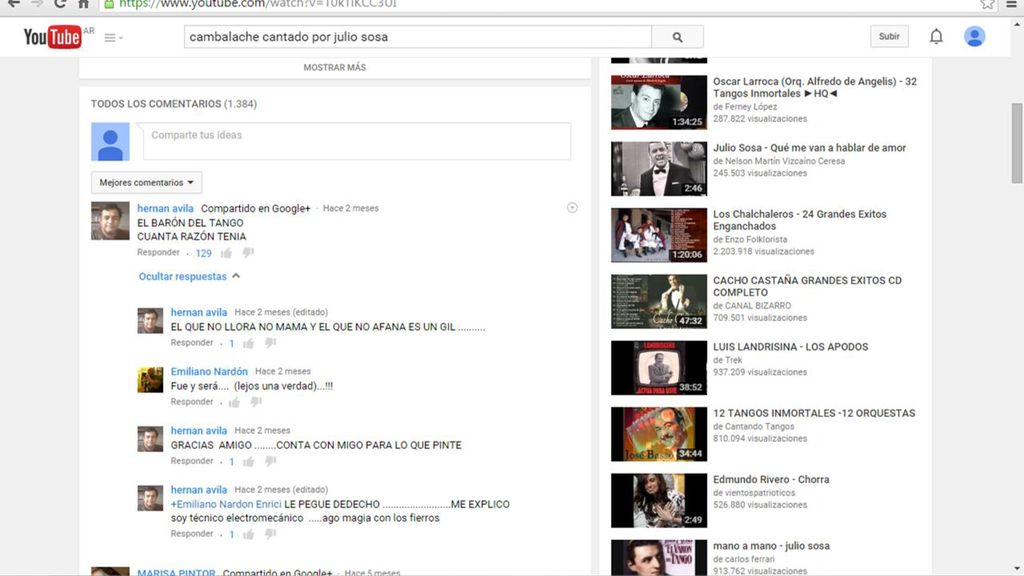Screen dimensions: 1024x576
Task: Open the +Emiliano Nardon Enrici mention link
Action: pos(226,504)
